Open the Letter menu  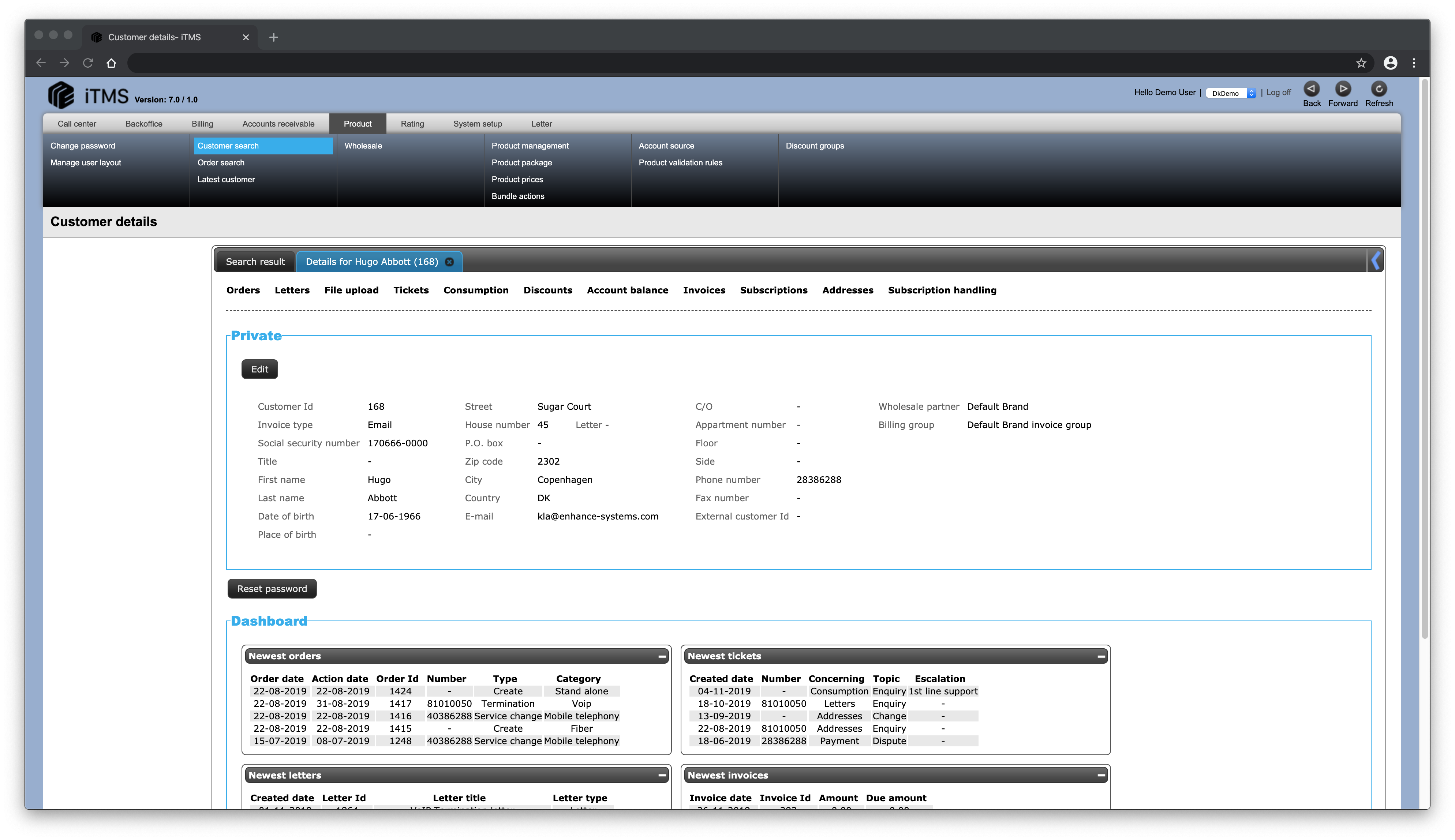541,123
